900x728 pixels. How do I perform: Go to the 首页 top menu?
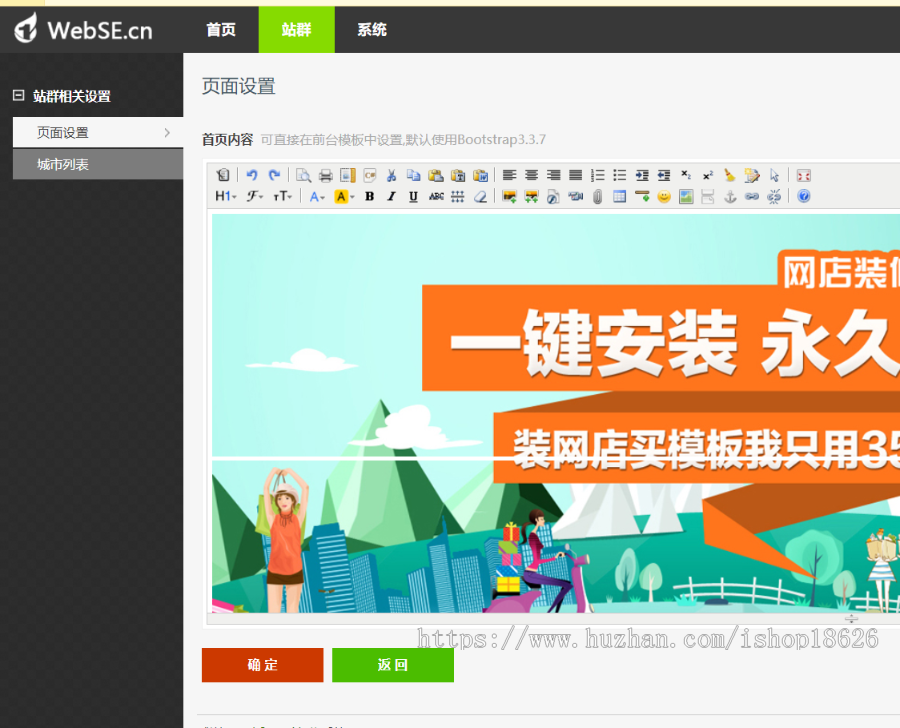tap(221, 29)
